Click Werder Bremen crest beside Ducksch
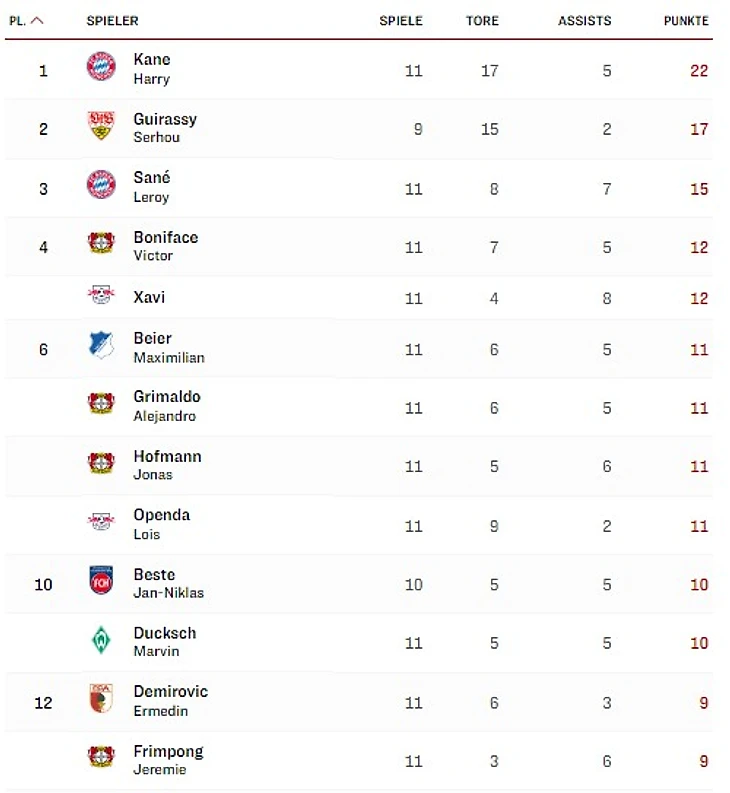Viewport: 730px width, 793px height. coord(101,640)
